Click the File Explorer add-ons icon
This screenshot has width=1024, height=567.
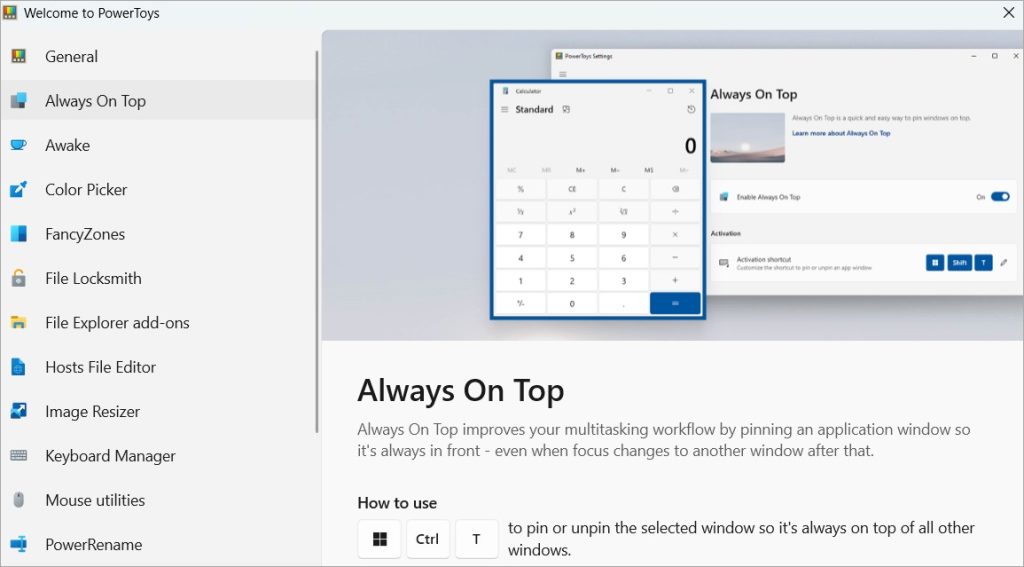click(x=18, y=323)
